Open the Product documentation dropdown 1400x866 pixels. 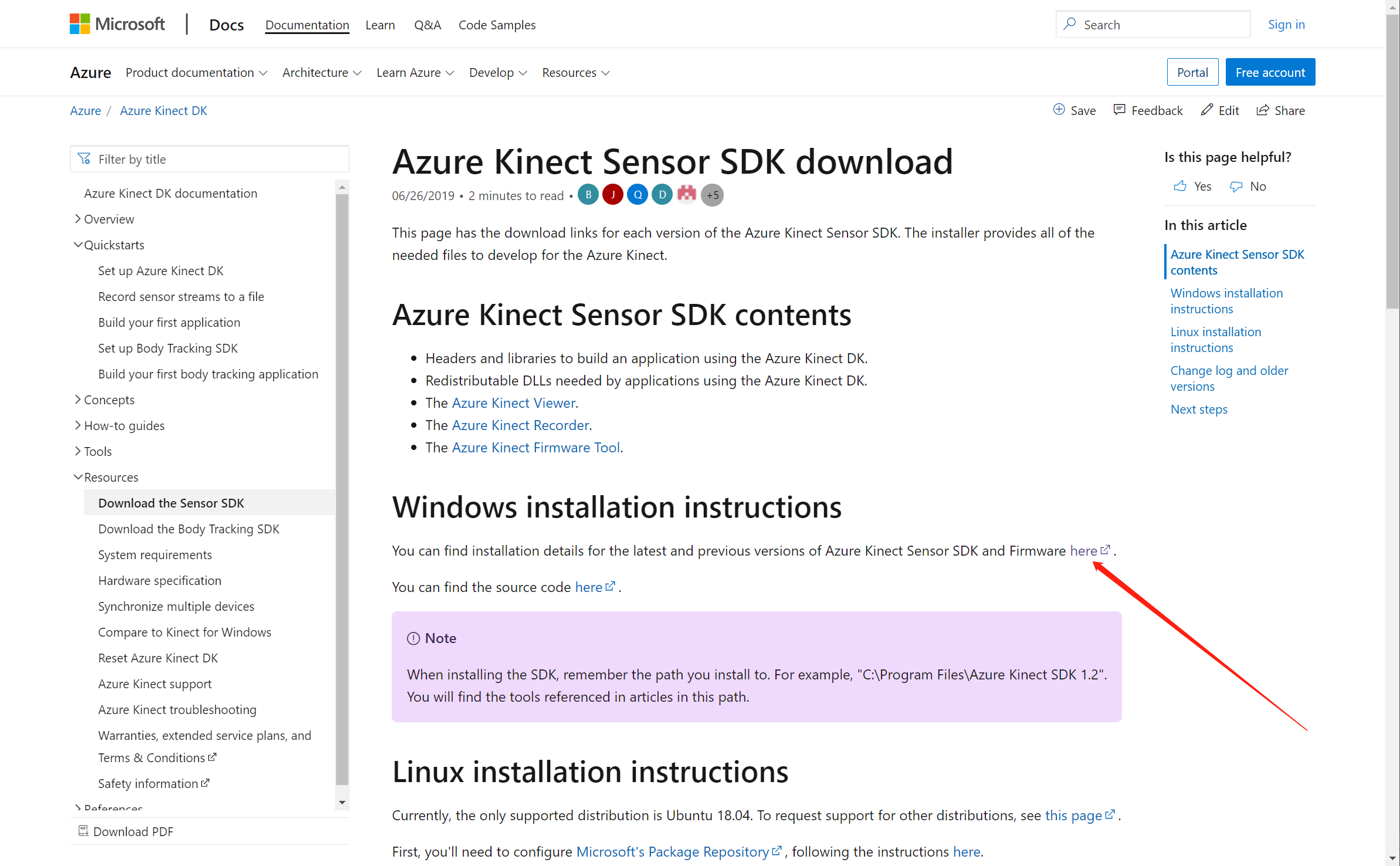(x=194, y=72)
